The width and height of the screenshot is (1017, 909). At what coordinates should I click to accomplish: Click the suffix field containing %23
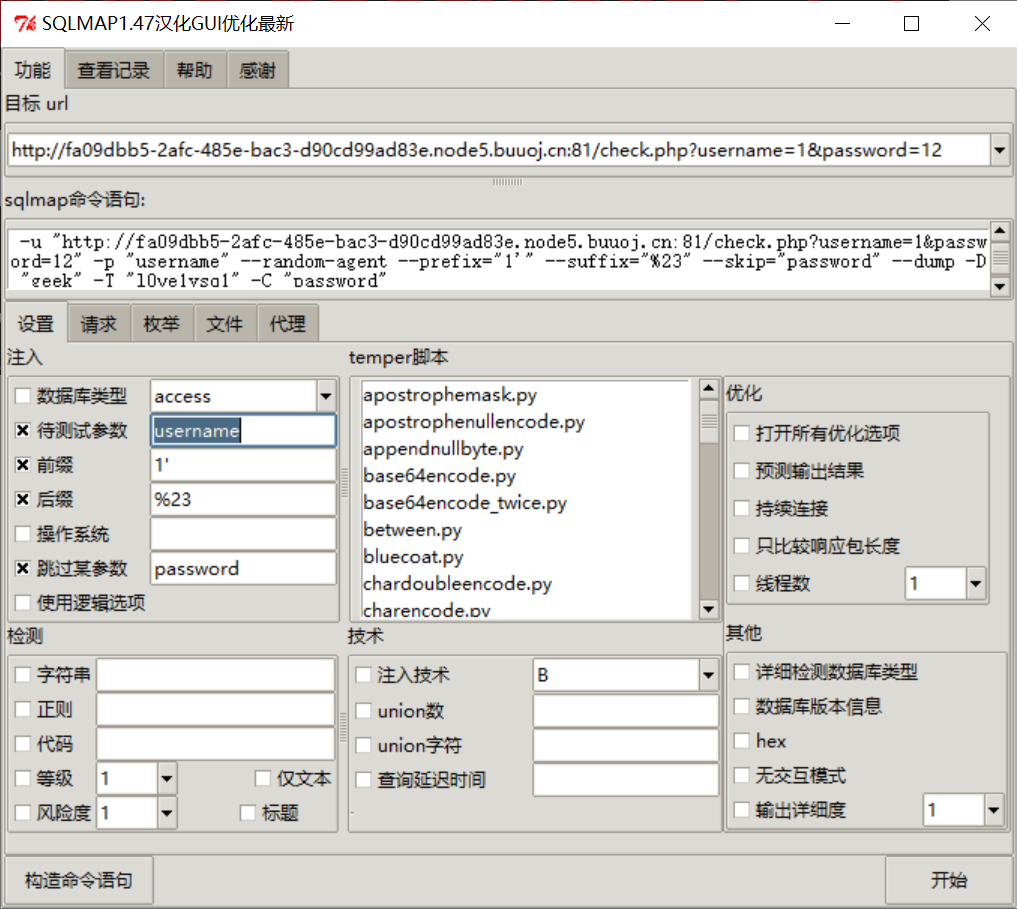tap(243, 500)
